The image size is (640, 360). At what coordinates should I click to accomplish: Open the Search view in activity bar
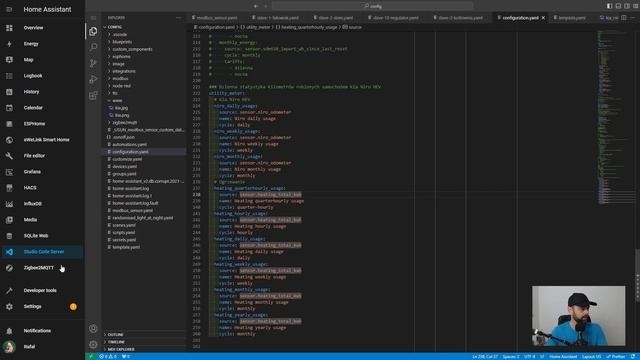click(x=93, y=47)
